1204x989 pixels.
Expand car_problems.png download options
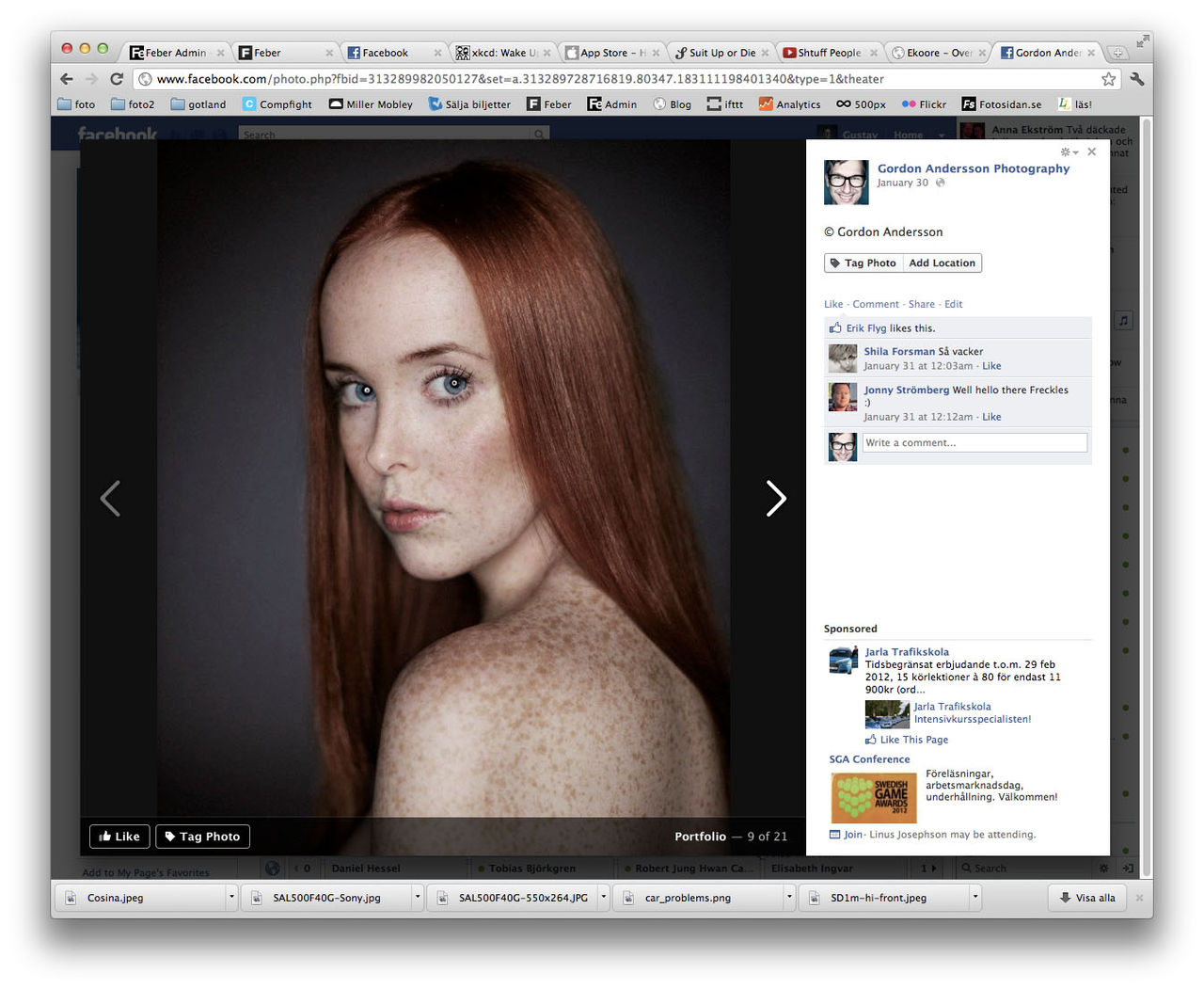pos(789,898)
